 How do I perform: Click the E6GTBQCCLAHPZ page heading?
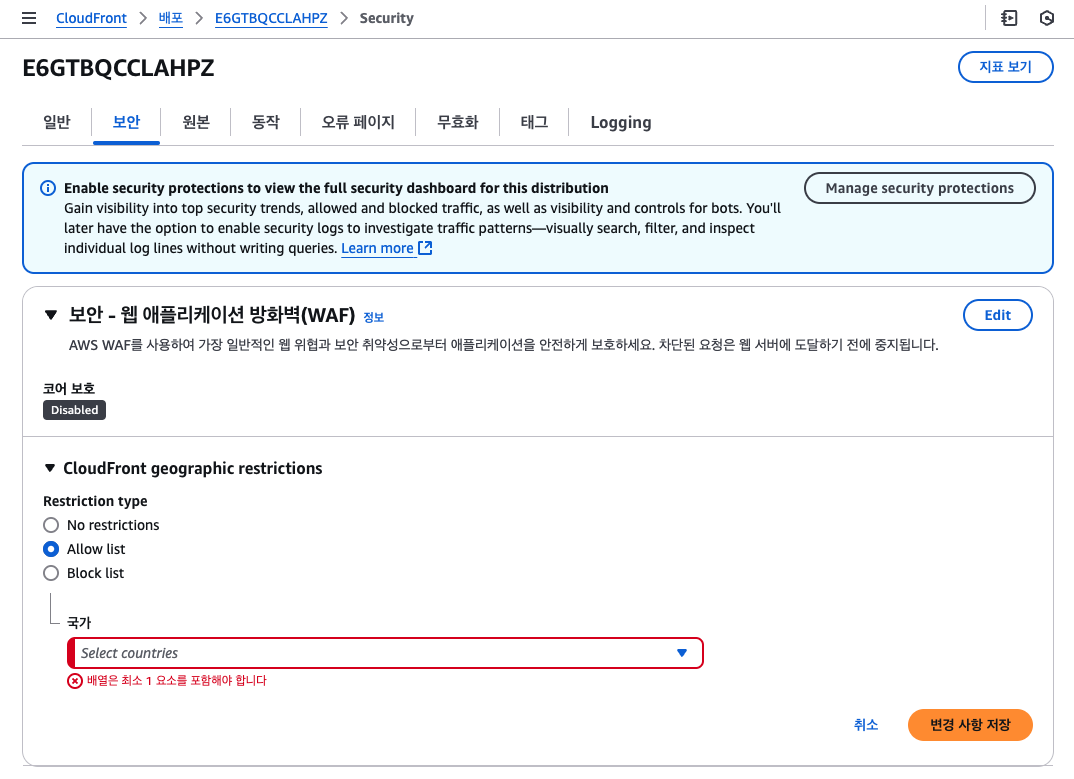coord(118,68)
